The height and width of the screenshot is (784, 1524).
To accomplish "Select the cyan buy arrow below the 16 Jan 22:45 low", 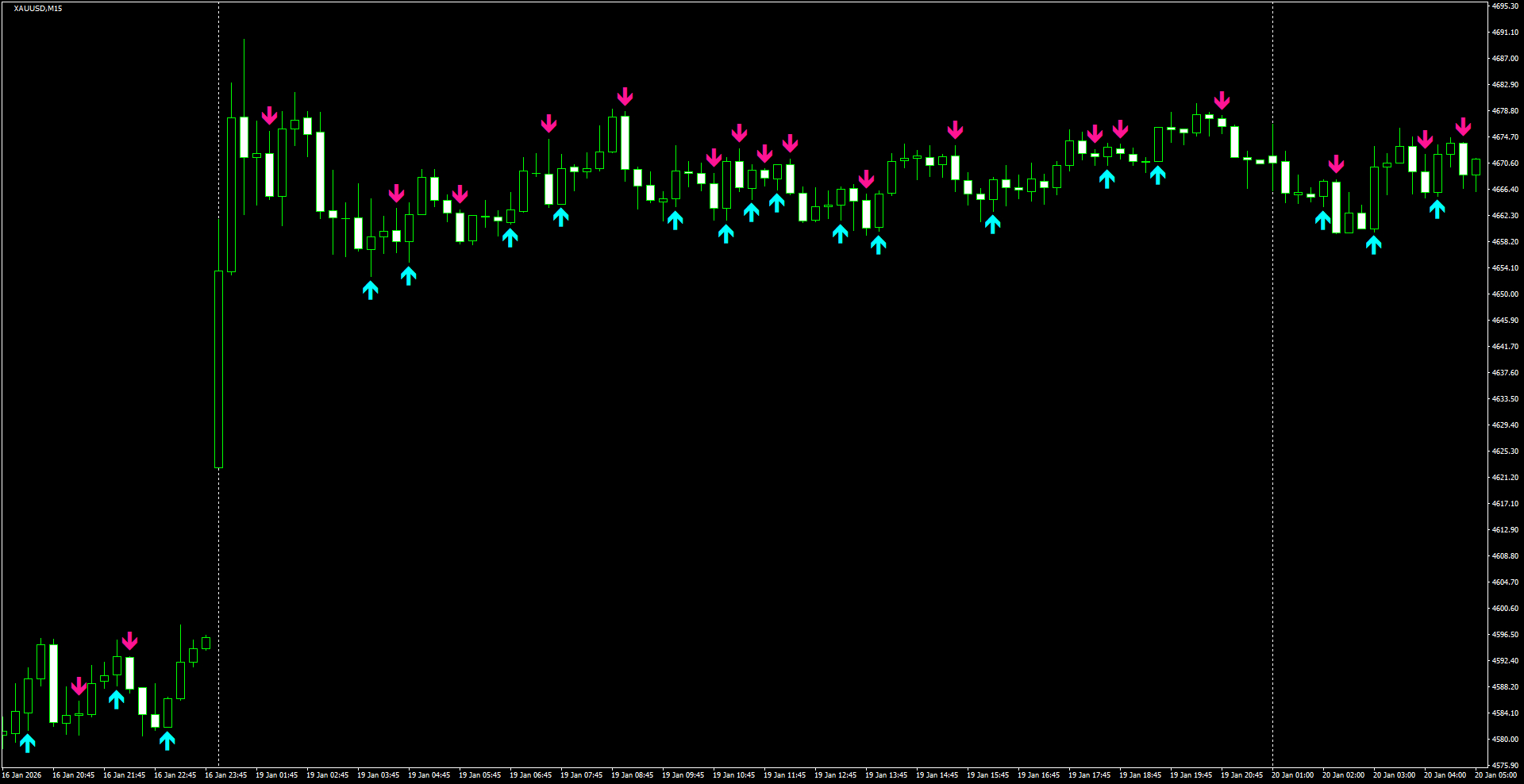I will tap(167, 740).
